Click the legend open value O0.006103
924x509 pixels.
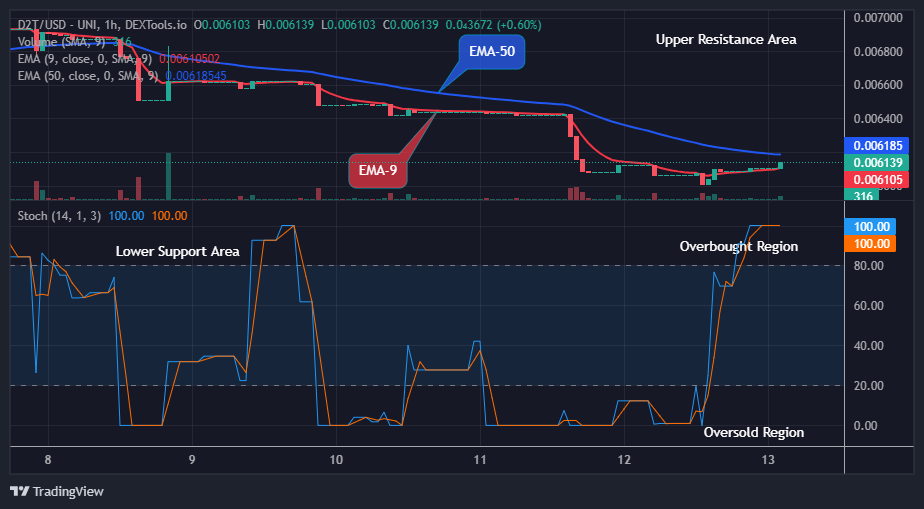pos(222,25)
